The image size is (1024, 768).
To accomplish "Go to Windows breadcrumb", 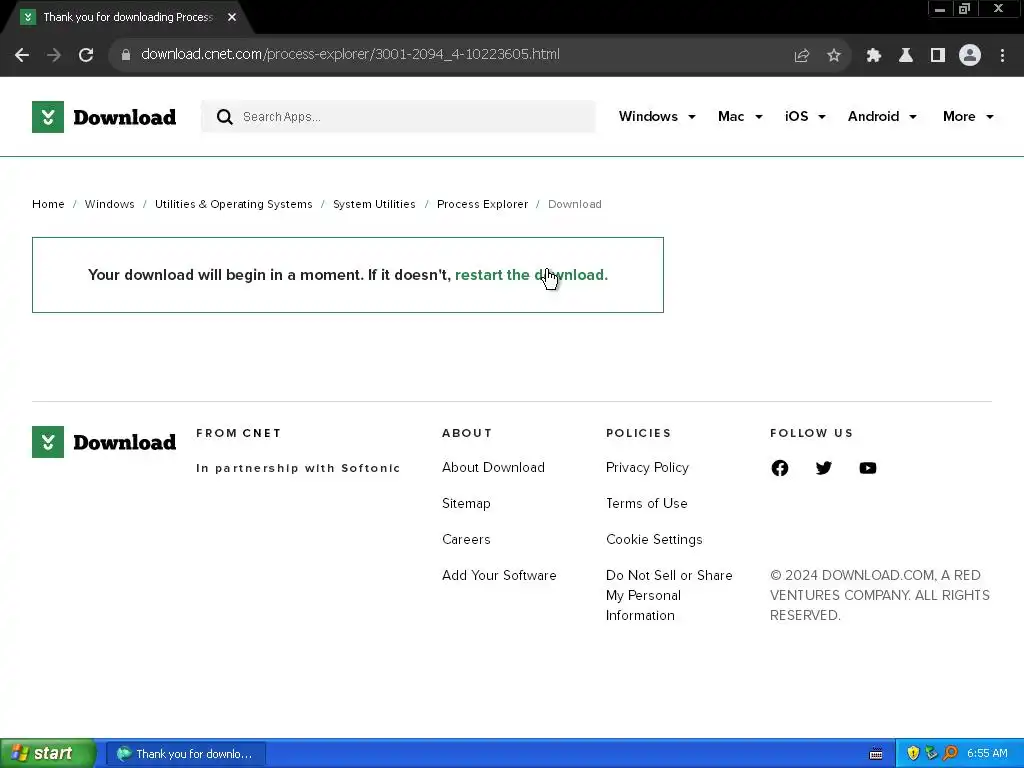I will [110, 204].
